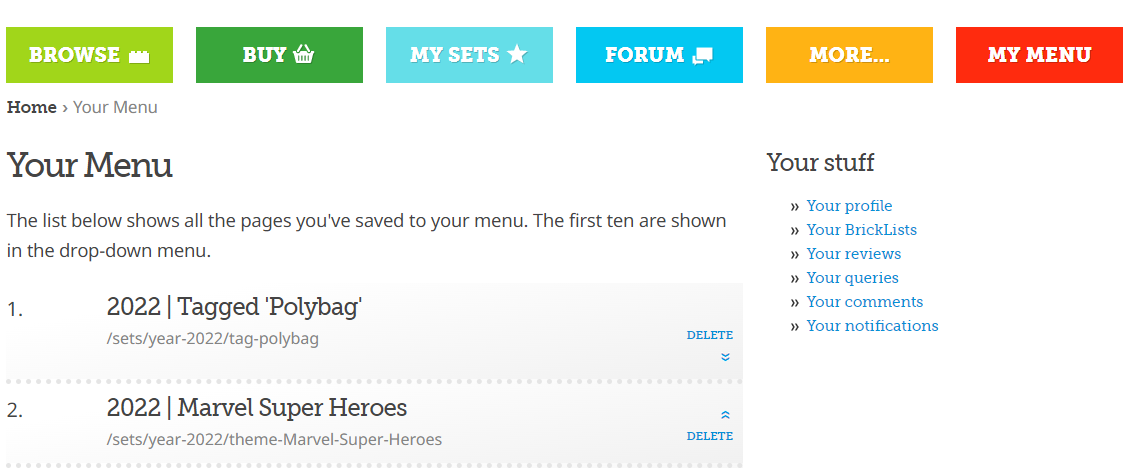Open the Your notifications link
This screenshot has width=1129, height=473.
(872, 326)
